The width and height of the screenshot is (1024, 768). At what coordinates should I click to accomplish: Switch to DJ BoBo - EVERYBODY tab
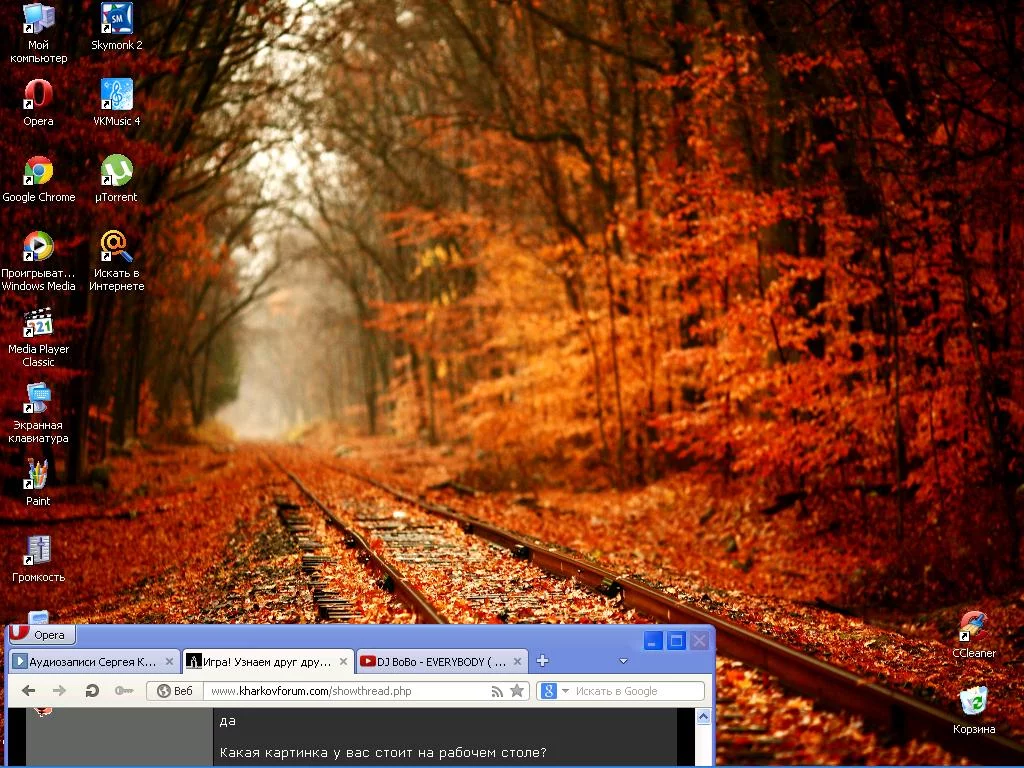[442, 662]
